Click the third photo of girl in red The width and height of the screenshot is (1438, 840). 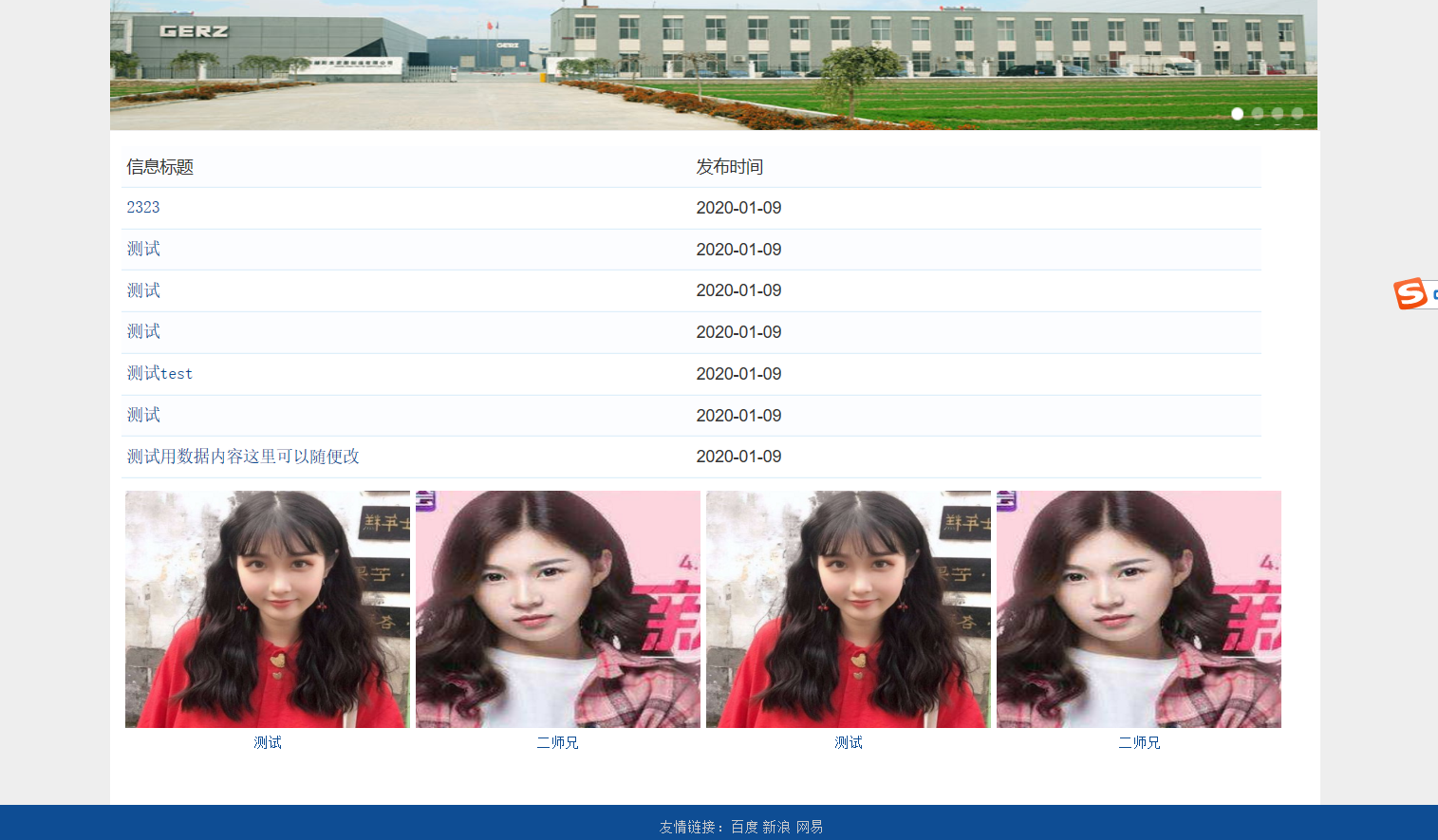[849, 608]
